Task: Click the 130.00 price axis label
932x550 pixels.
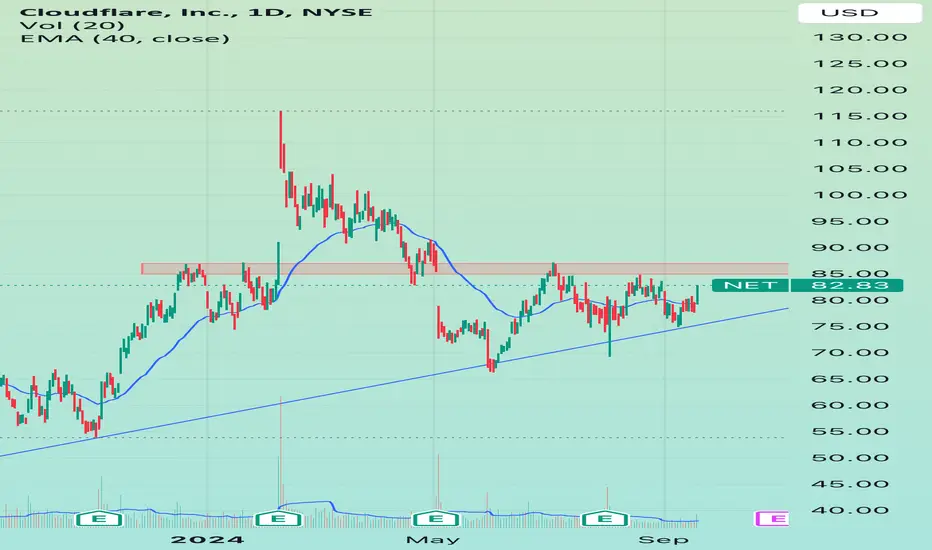Action: [x=859, y=37]
